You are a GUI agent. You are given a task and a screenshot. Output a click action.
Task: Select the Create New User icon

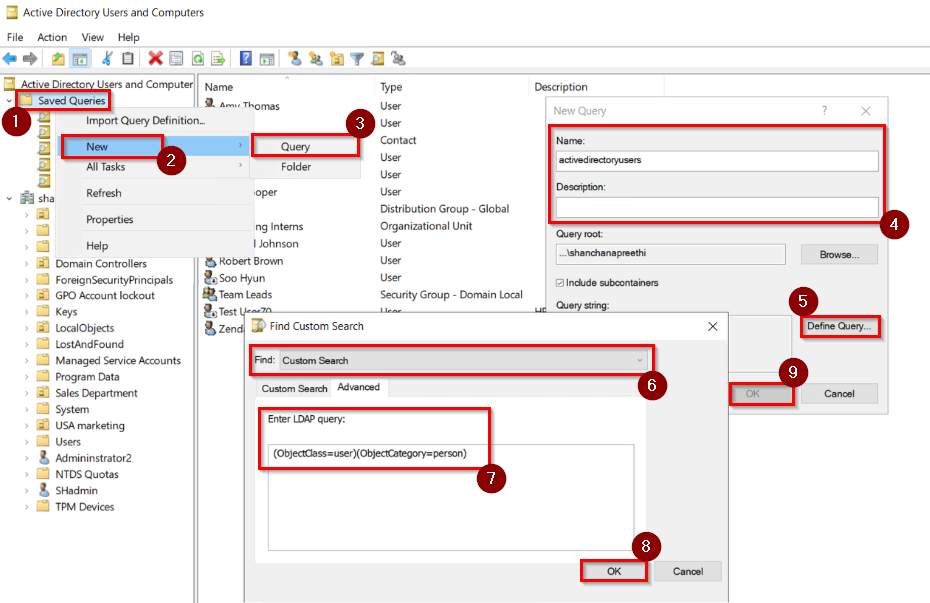tap(296, 58)
